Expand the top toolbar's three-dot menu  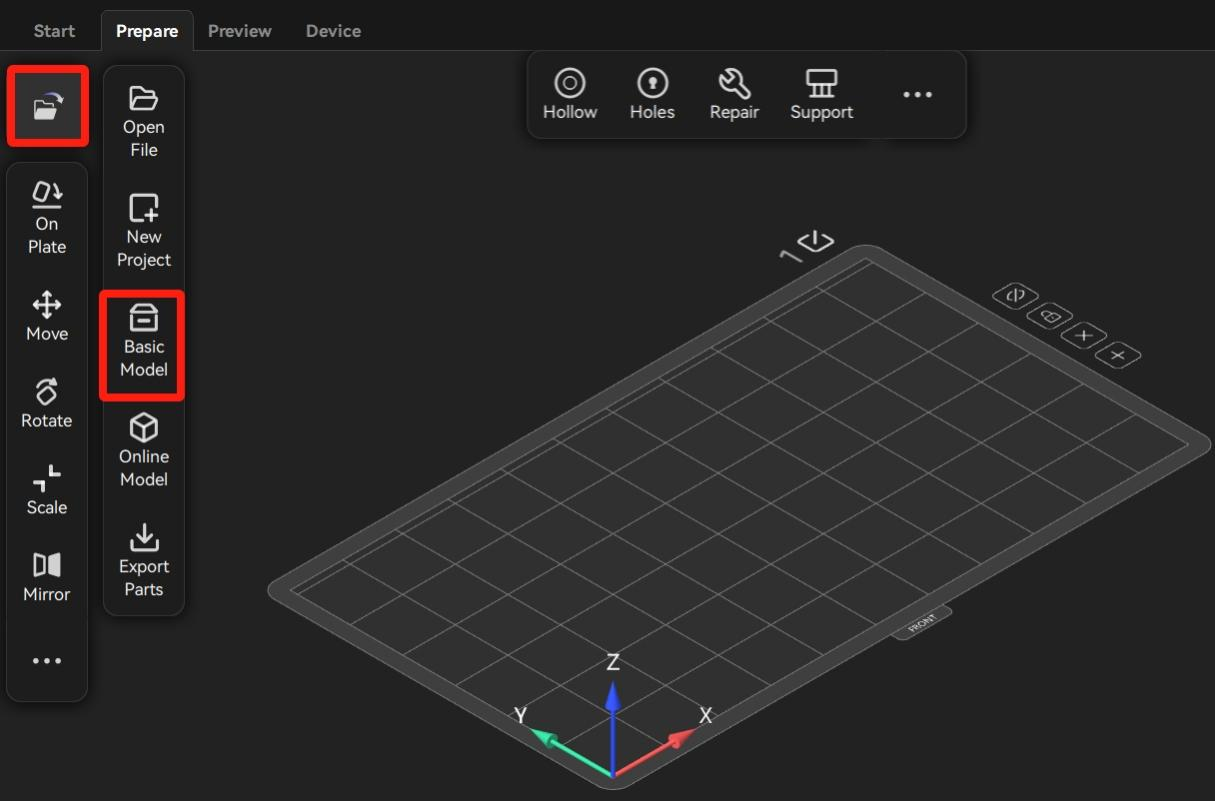click(917, 95)
